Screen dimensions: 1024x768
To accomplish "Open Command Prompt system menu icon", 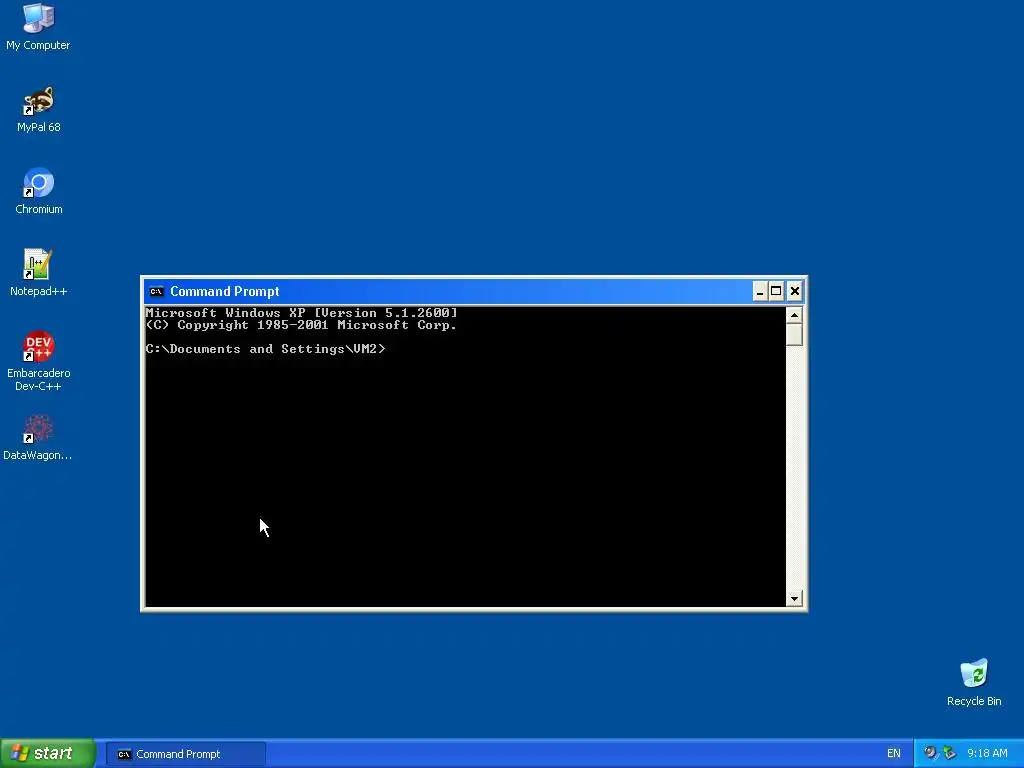I will [x=156, y=291].
